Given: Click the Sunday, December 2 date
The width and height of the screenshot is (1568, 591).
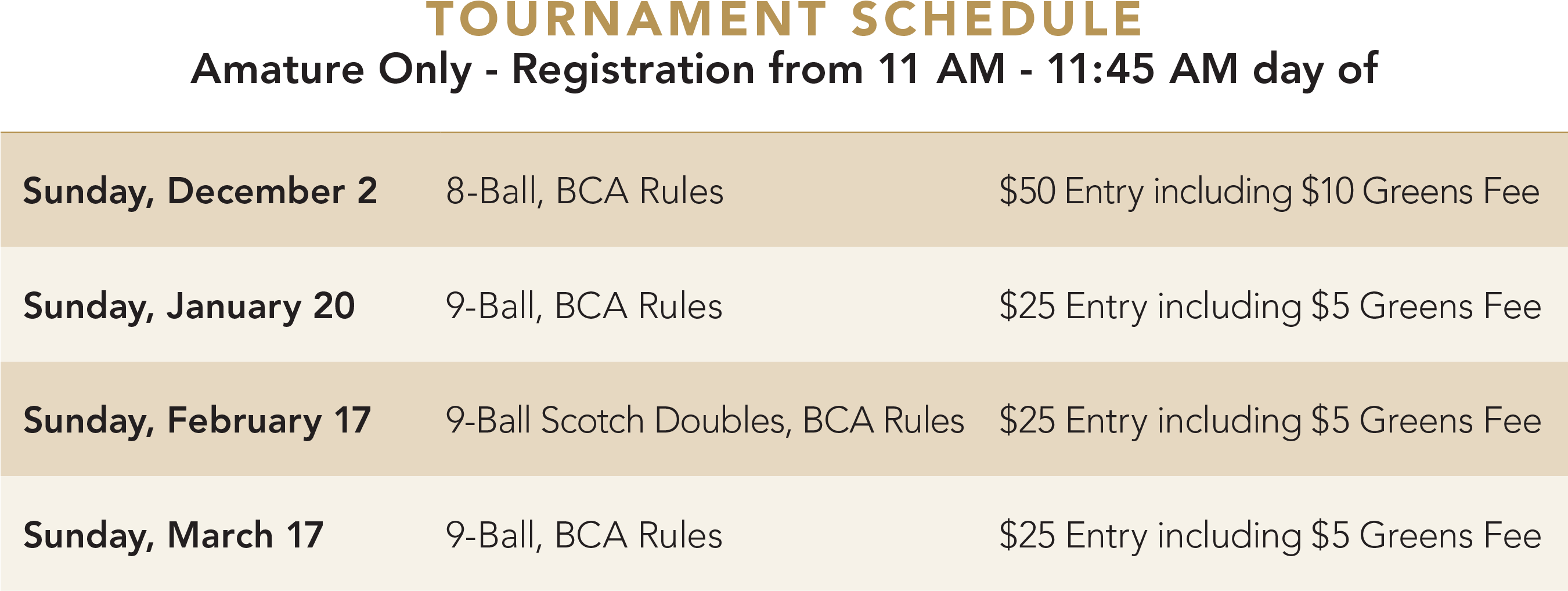Looking at the screenshot, I should pos(200,192).
